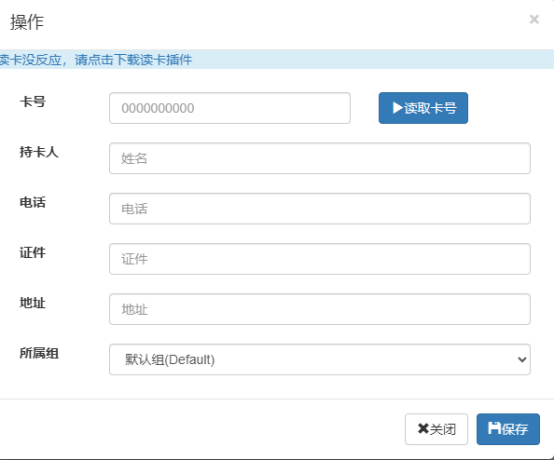
Task: Click the 地址 input field
Action: point(320,309)
